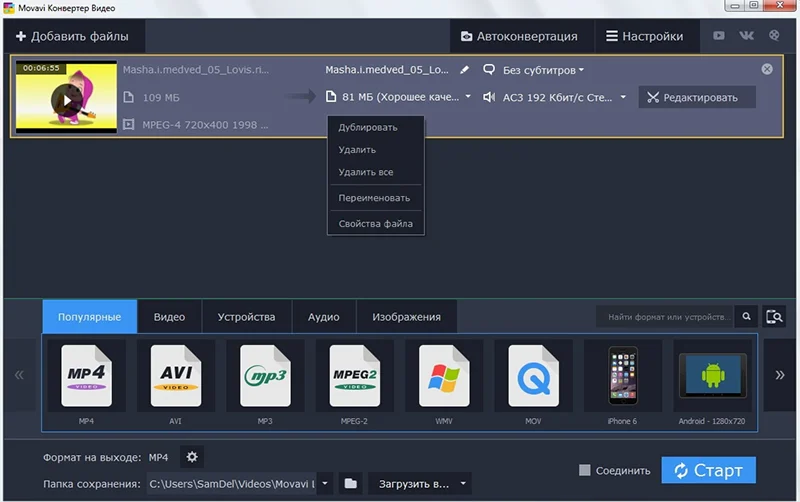Click the Добавить файлы button

(x=73, y=36)
